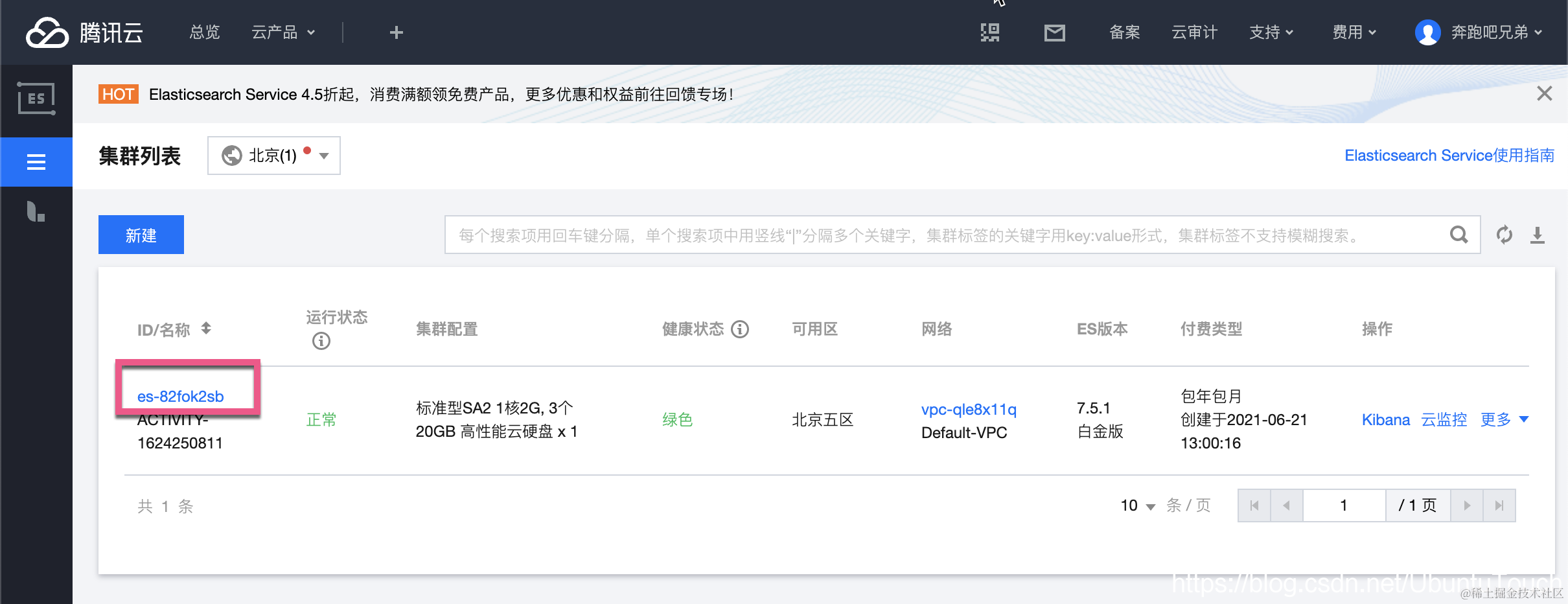The height and width of the screenshot is (604, 1568).
Task: Click the search magnifier icon
Action: point(1458,235)
